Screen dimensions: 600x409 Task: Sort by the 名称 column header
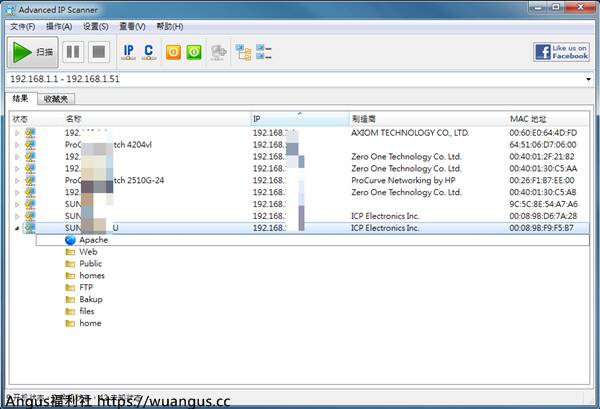157,119
